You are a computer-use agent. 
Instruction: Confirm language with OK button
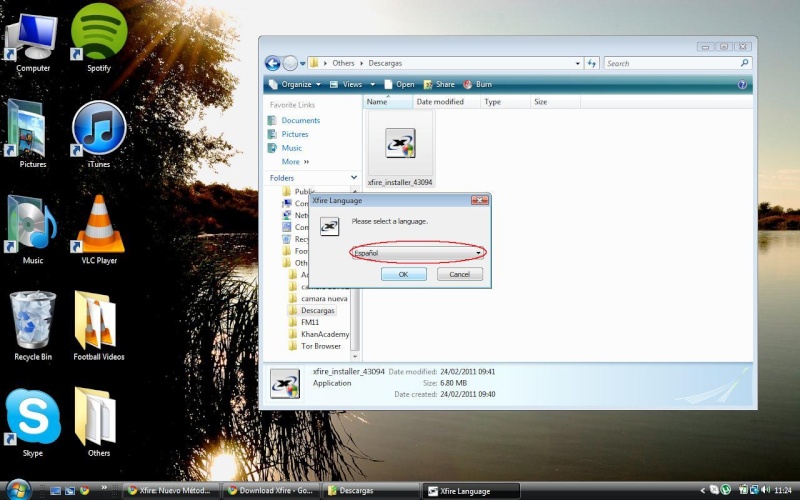click(x=404, y=274)
